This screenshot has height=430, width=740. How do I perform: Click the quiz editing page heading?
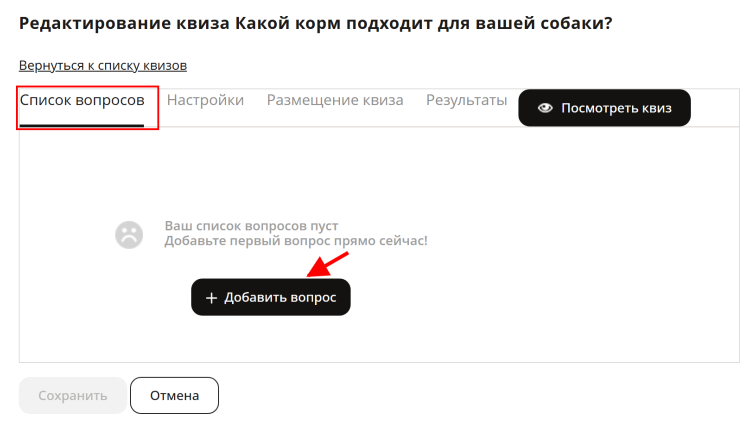316,23
